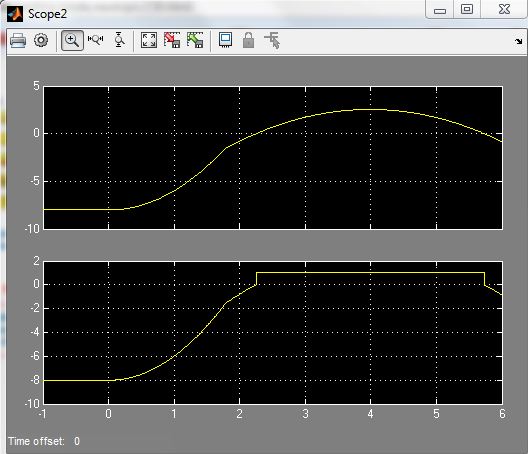Toggle the Floating scope icon
This screenshot has width=528, height=454.
(x=225, y=40)
